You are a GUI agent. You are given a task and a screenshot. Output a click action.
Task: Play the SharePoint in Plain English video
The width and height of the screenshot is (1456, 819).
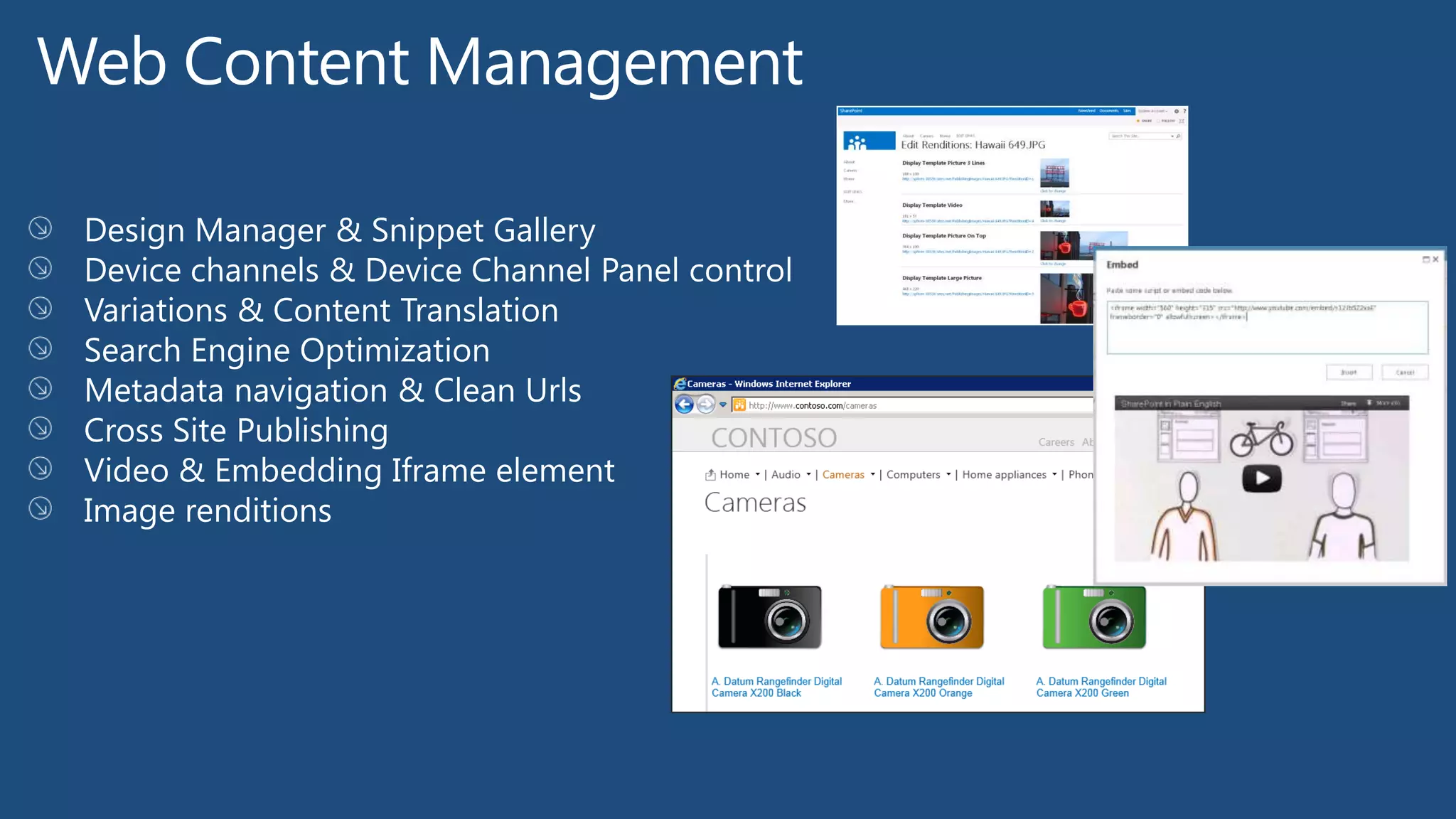pyautogui.click(x=1261, y=478)
